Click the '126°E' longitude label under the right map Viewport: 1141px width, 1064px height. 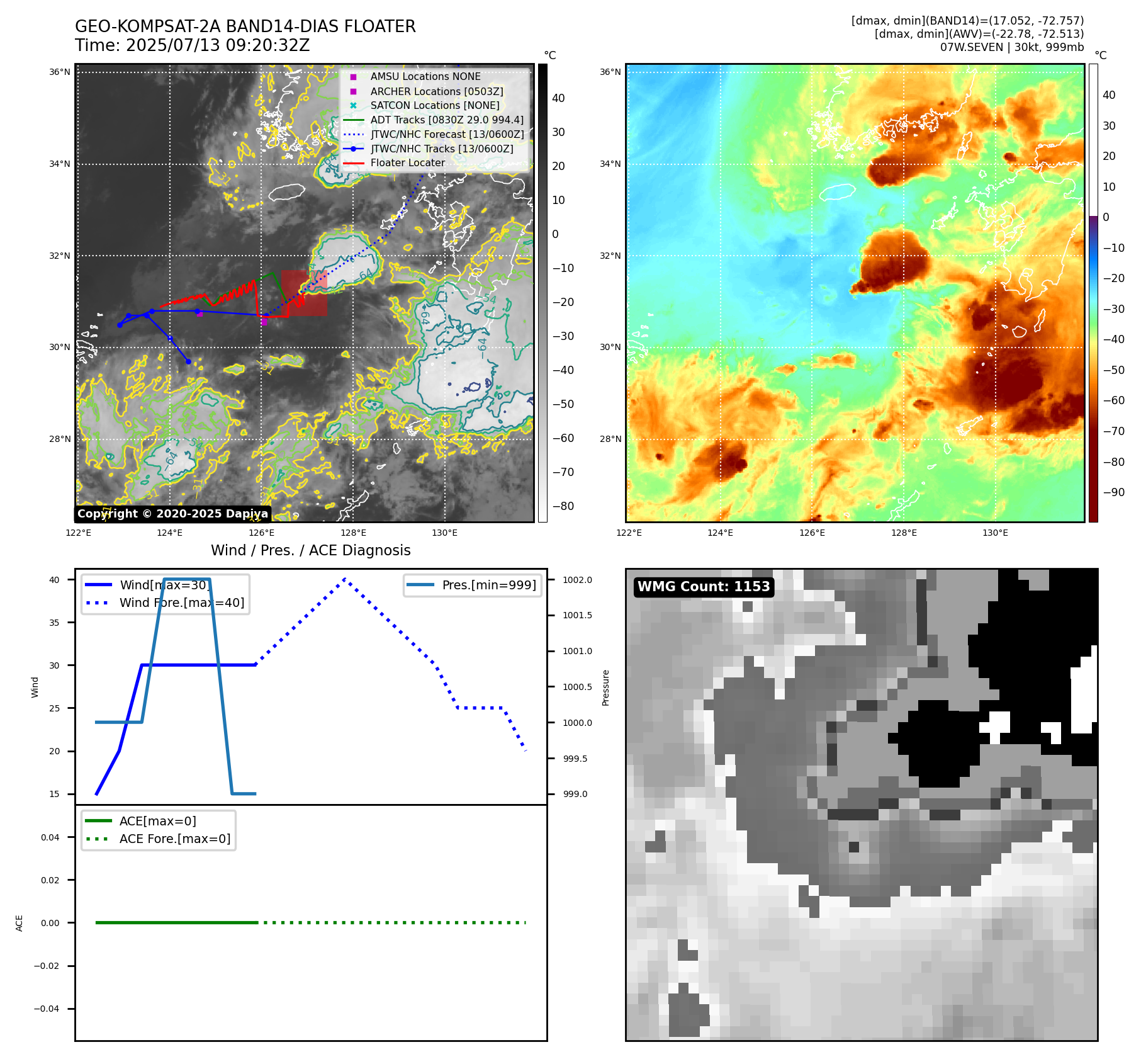(812, 533)
